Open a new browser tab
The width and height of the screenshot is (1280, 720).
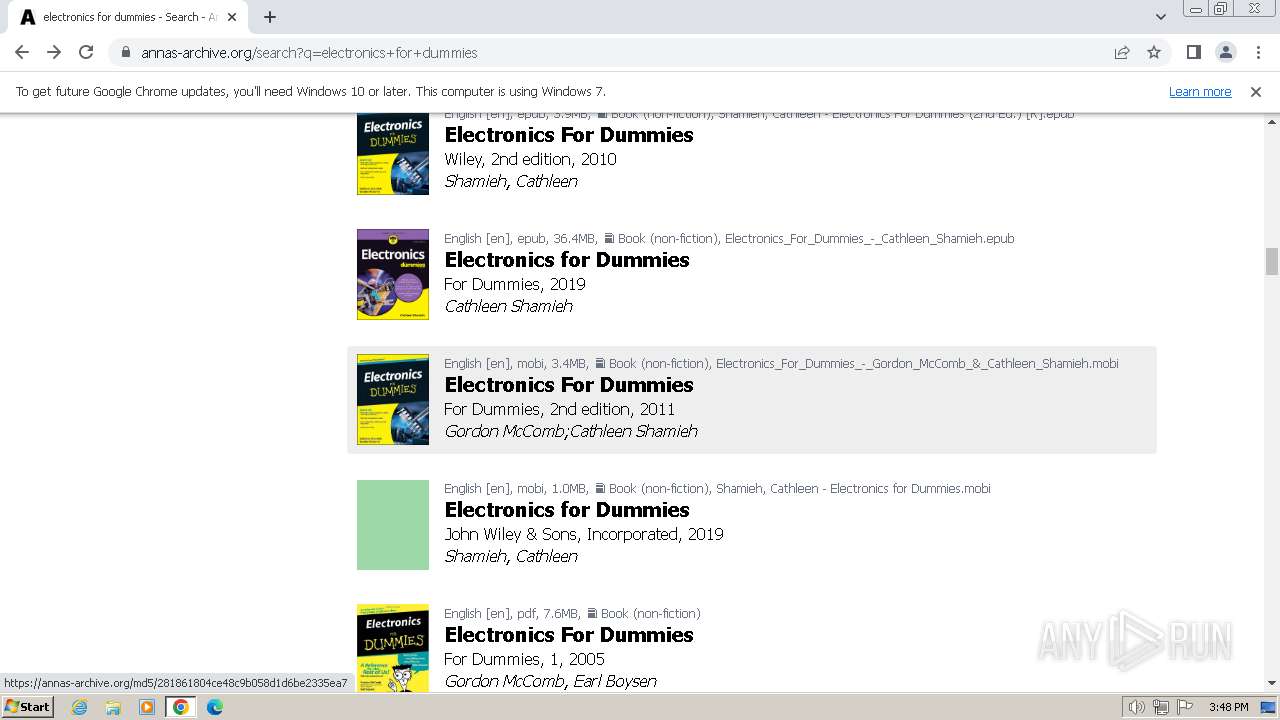point(270,17)
